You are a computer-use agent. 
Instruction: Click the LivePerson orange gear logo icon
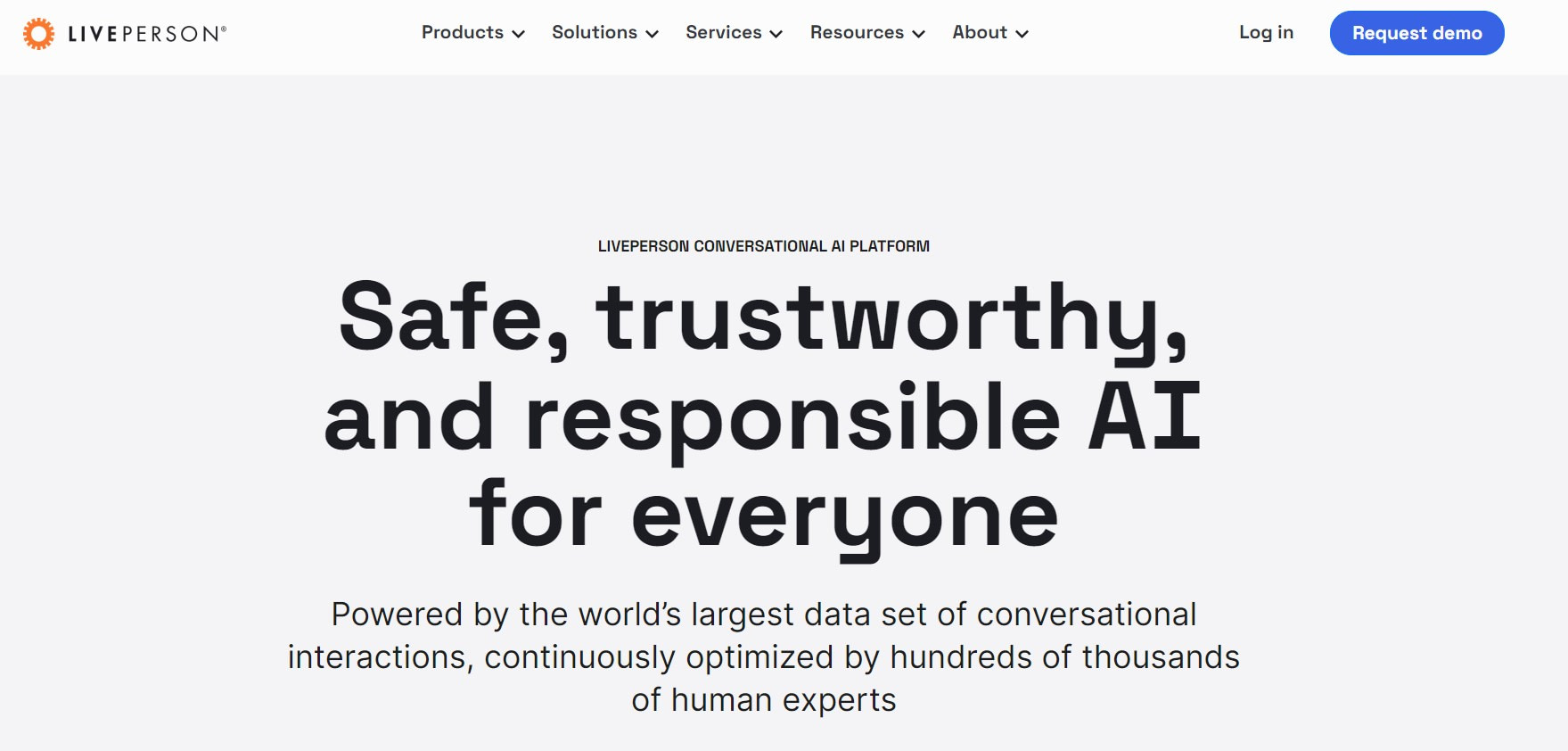point(38,34)
